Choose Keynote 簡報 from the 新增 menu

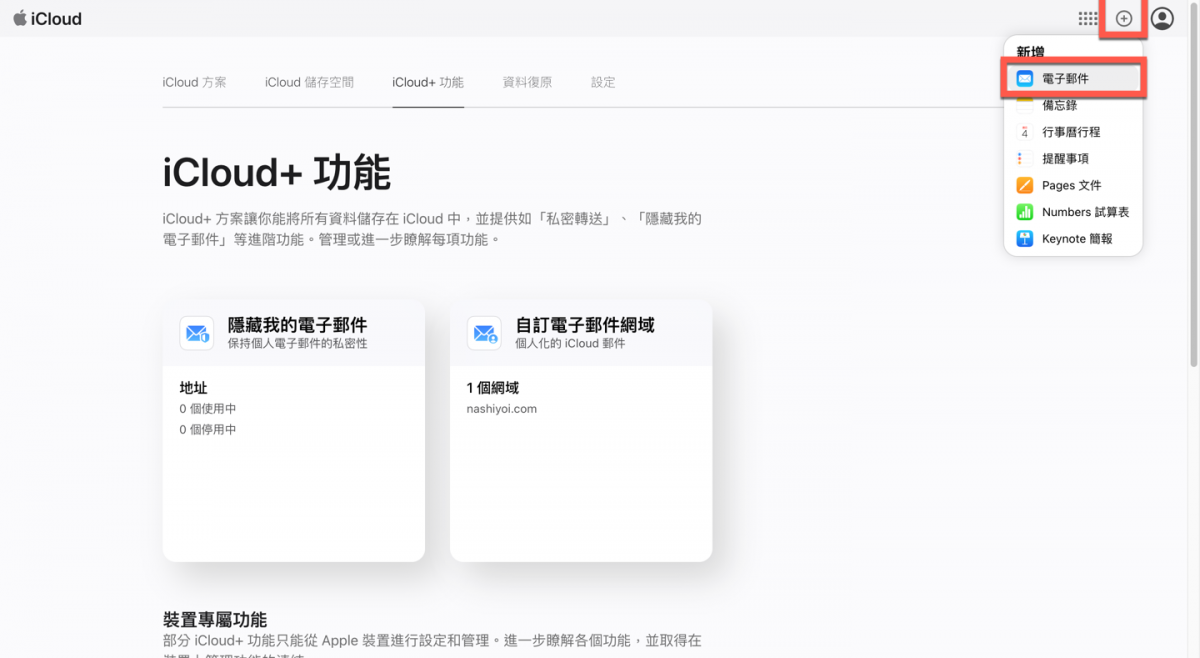pos(1073,239)
